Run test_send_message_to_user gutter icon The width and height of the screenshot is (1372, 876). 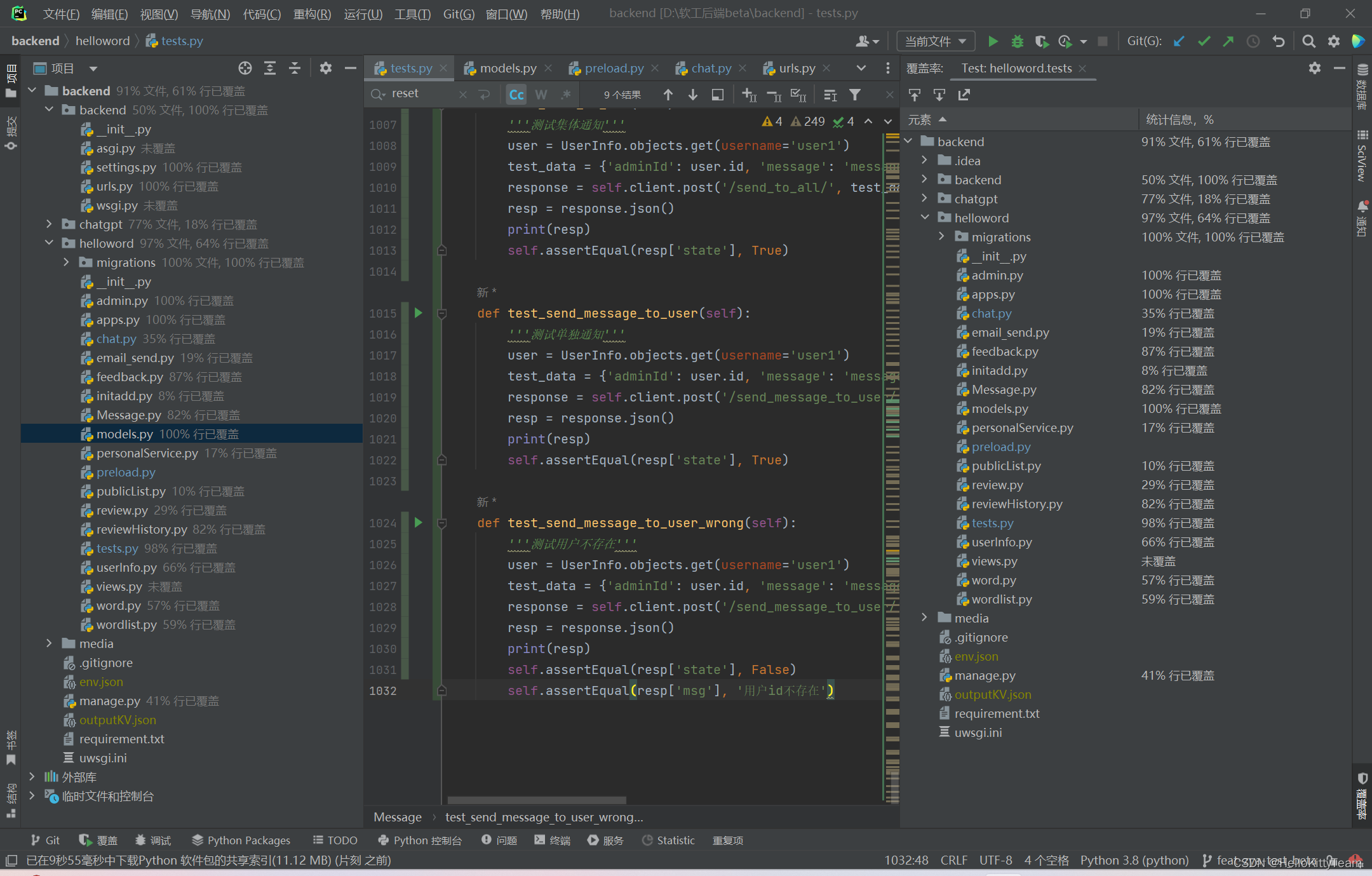point(418,313)
